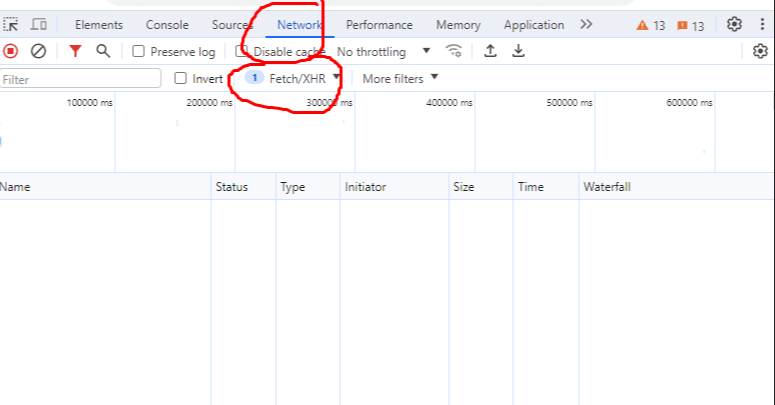Switch to the Console tab
The width and height of the screenshot is (775, 405).
pyautogui.click(x=167, y=25)
